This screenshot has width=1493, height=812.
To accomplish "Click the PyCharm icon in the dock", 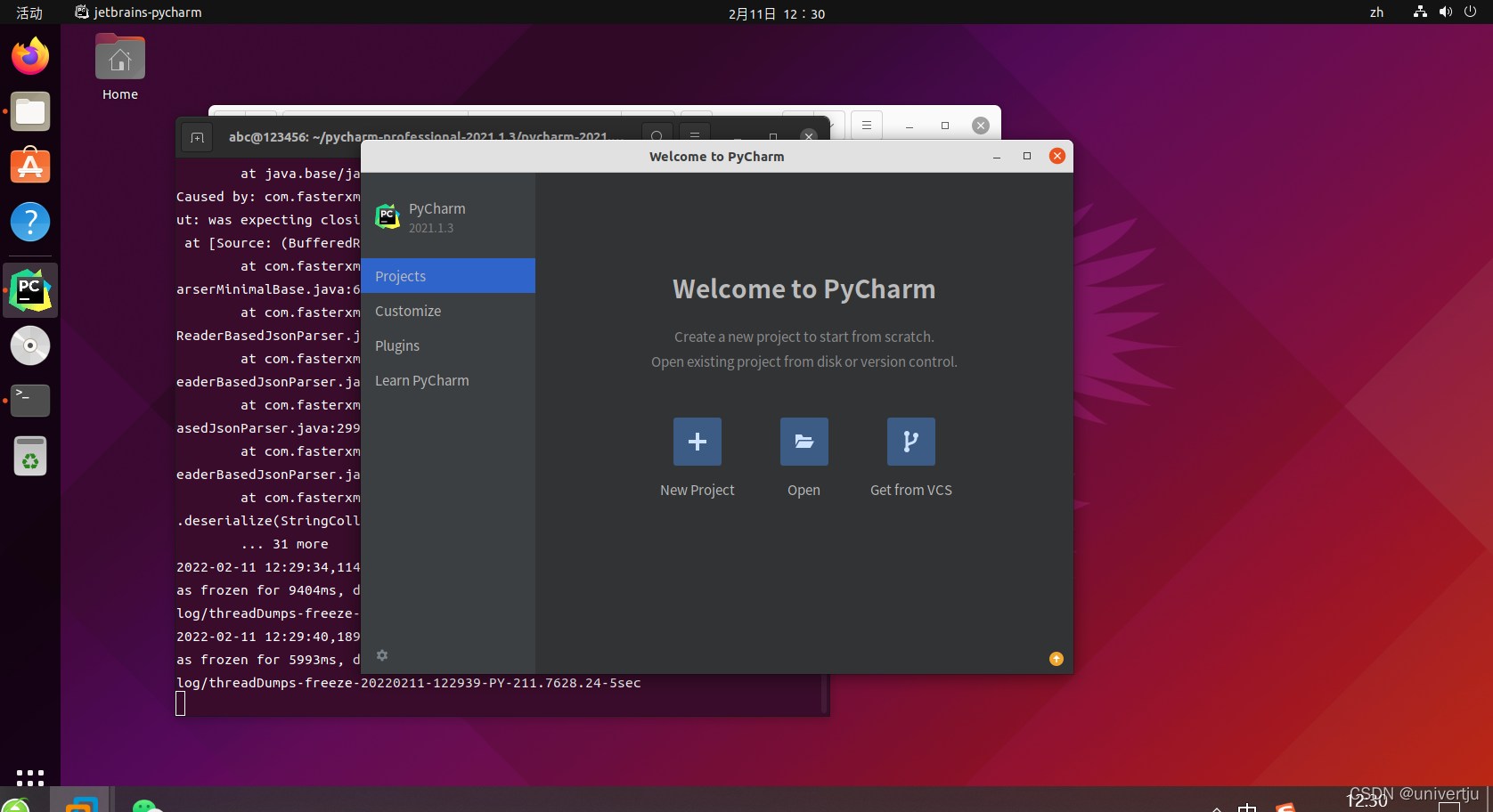I will point(30,290).
